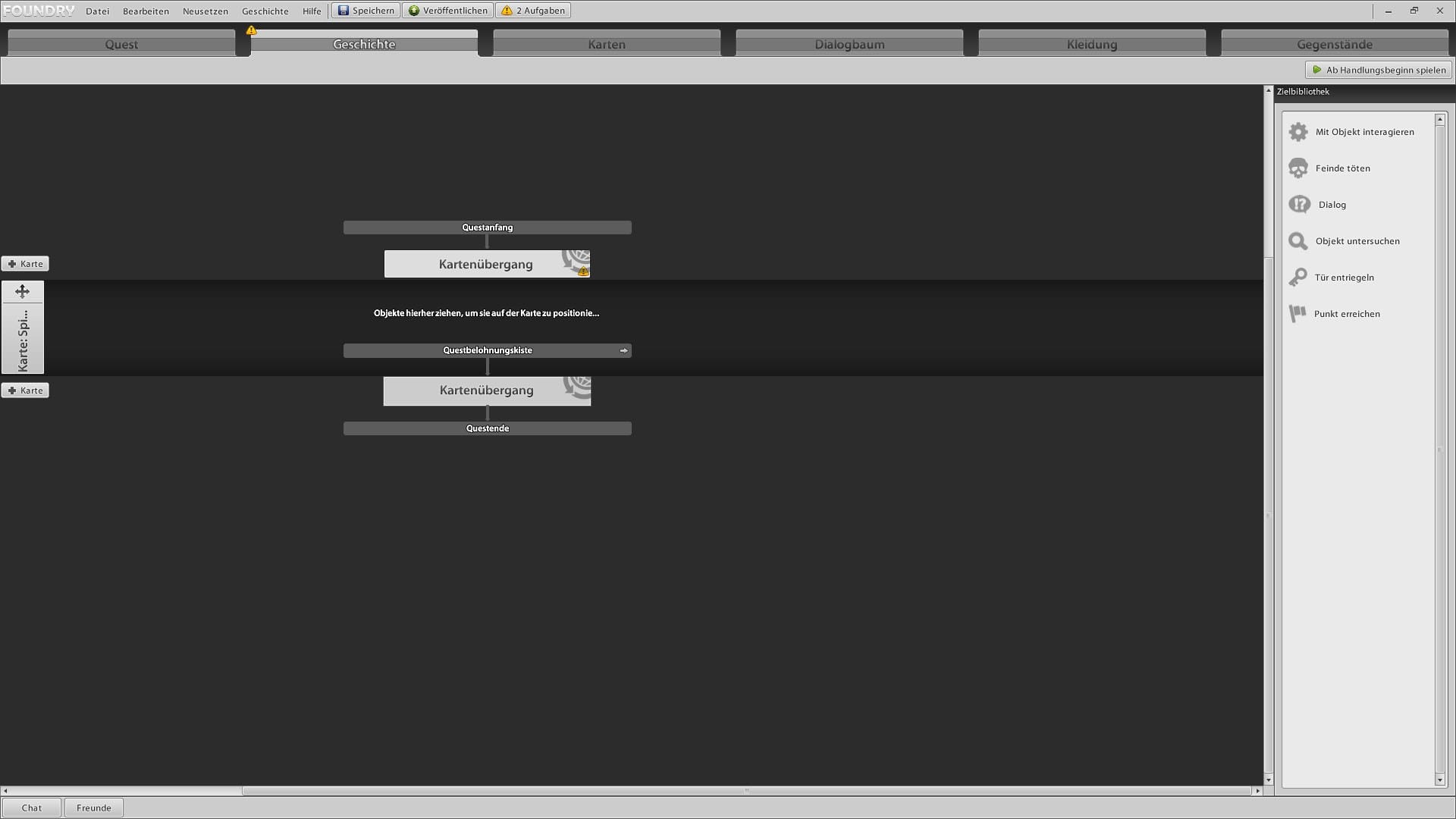Expand the Questbelohnungskiste arrow
Image resolution: width=1456 pixels, height=819 pixels.
pyautogui.click(x=623, y=351)
